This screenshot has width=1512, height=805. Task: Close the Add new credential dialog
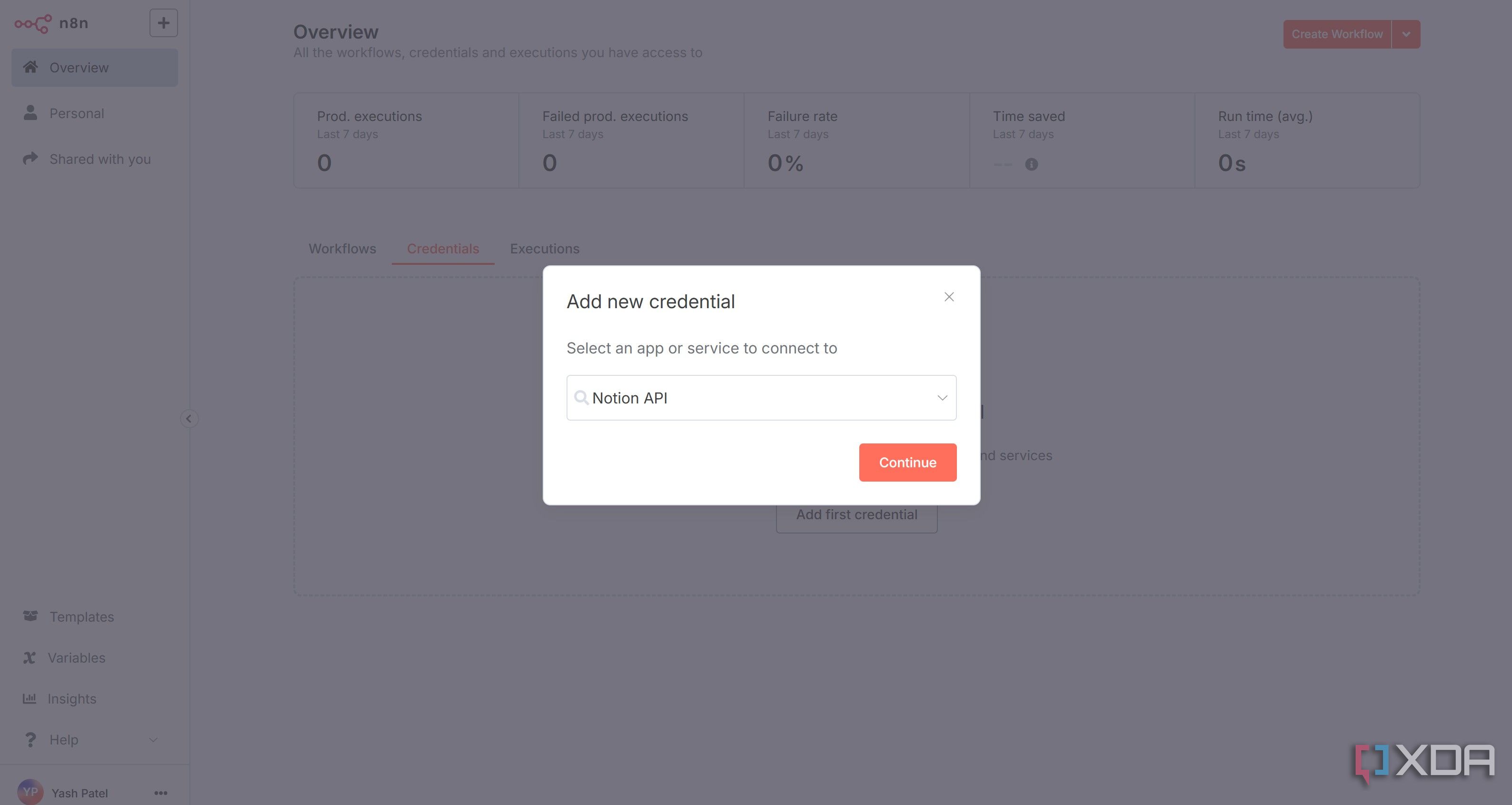tap(949, 297)
